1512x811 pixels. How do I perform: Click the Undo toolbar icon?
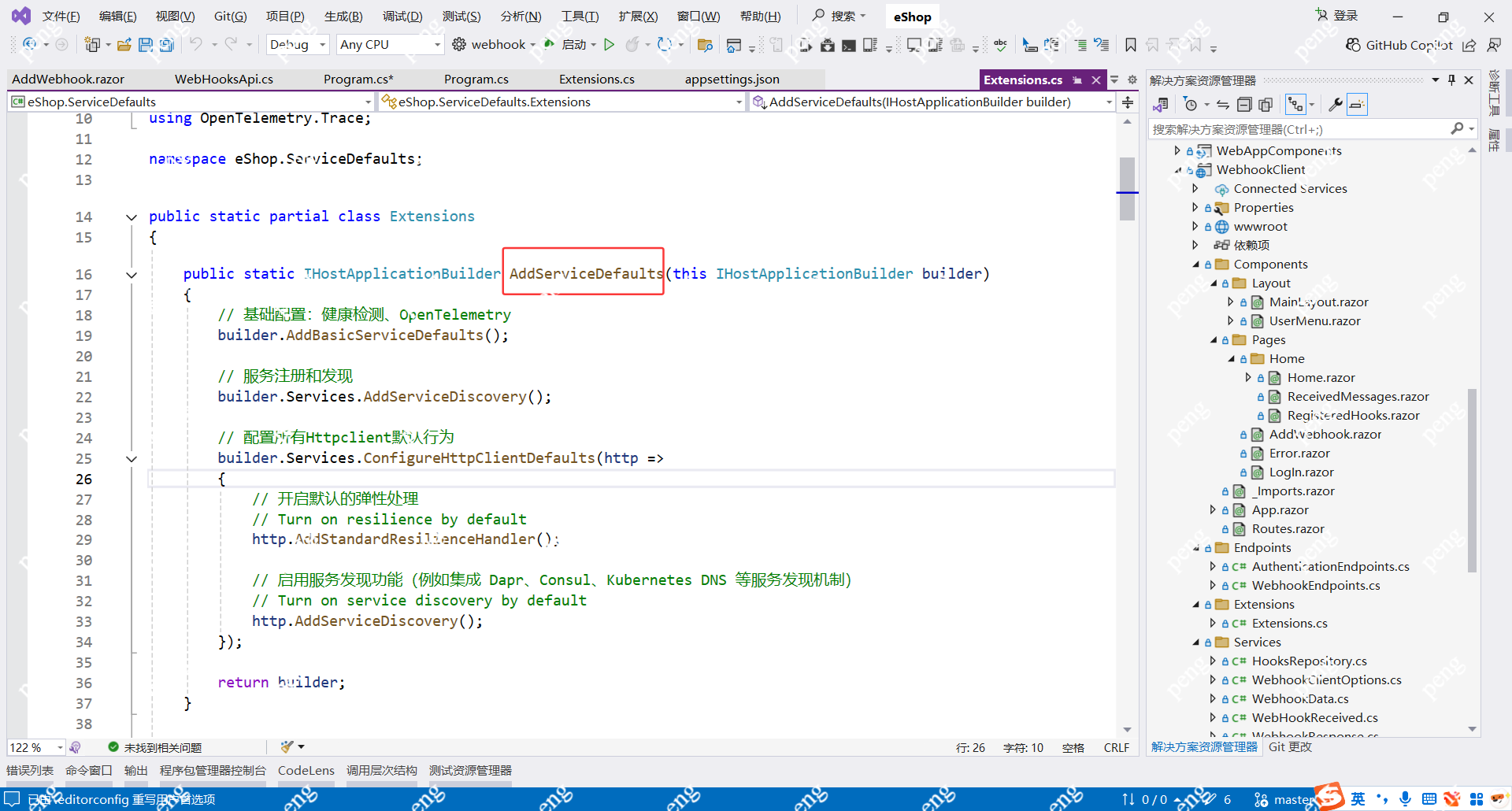click(195, 45)
